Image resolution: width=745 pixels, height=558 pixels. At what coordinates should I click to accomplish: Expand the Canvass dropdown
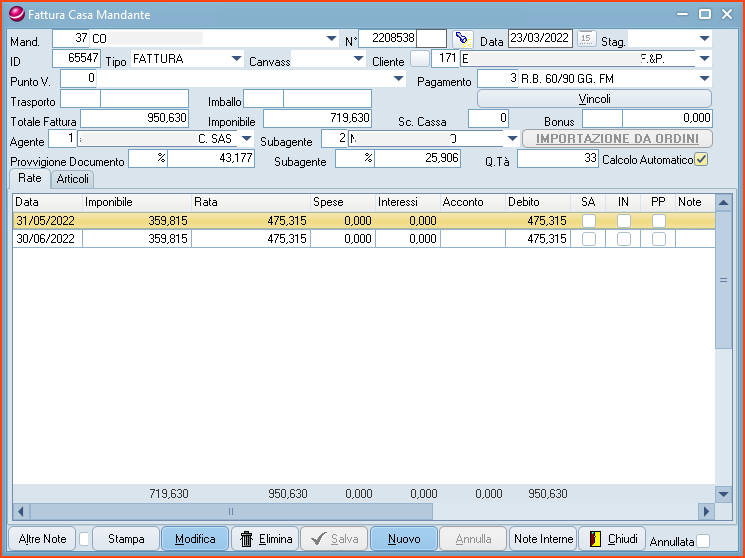click(x=358, y=58)
